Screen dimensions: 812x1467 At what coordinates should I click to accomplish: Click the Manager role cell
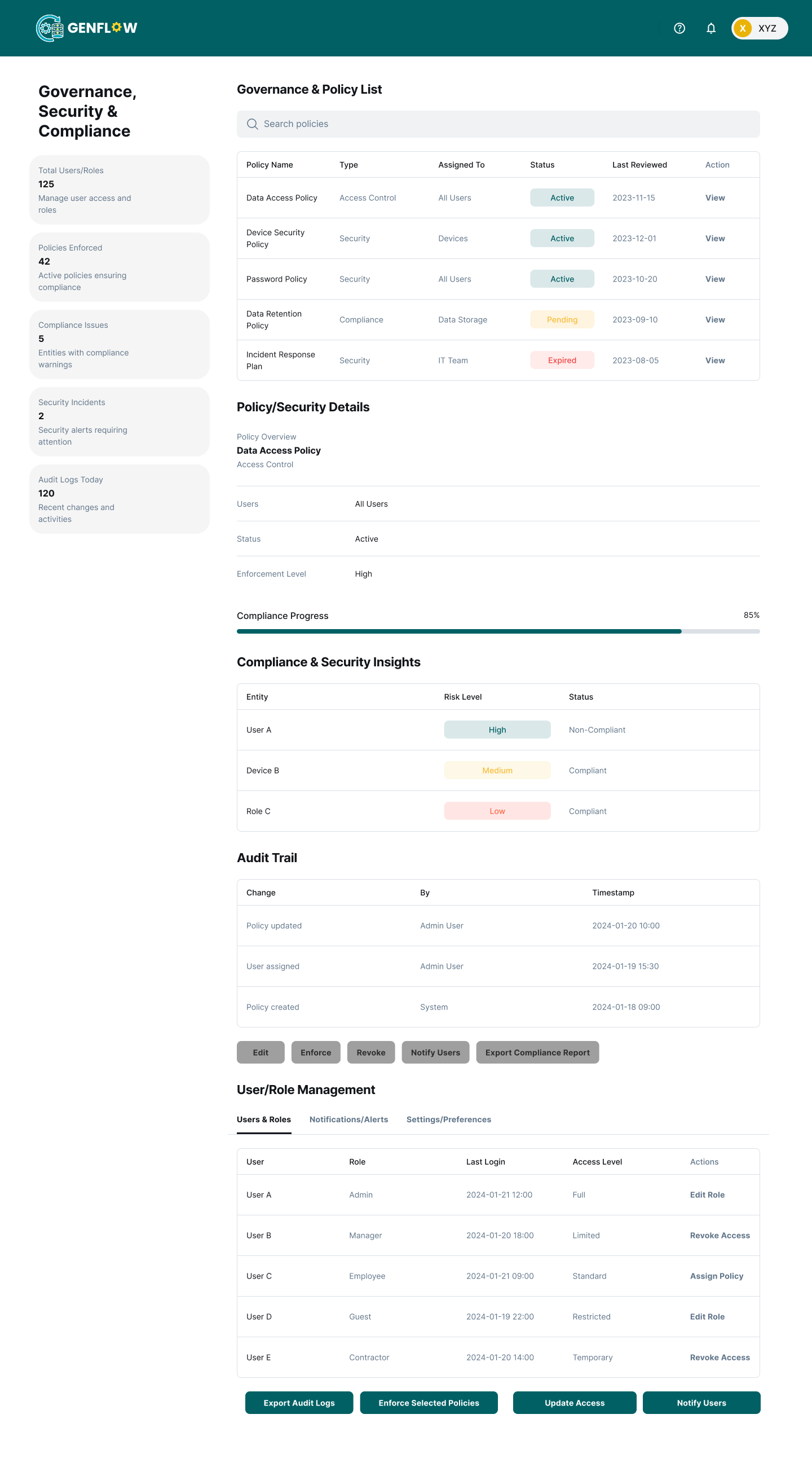pyautogui.click(x=365, y=1236)
